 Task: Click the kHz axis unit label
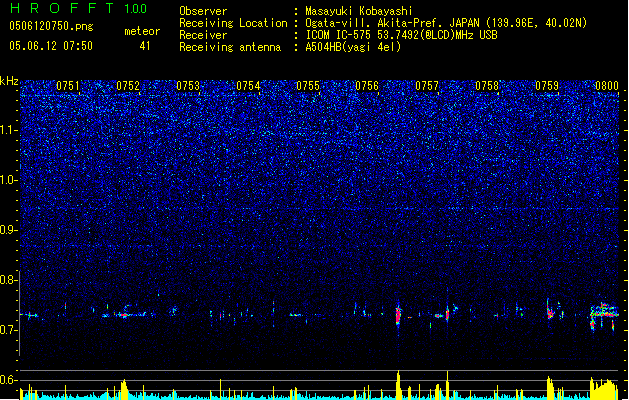[9, 81]
